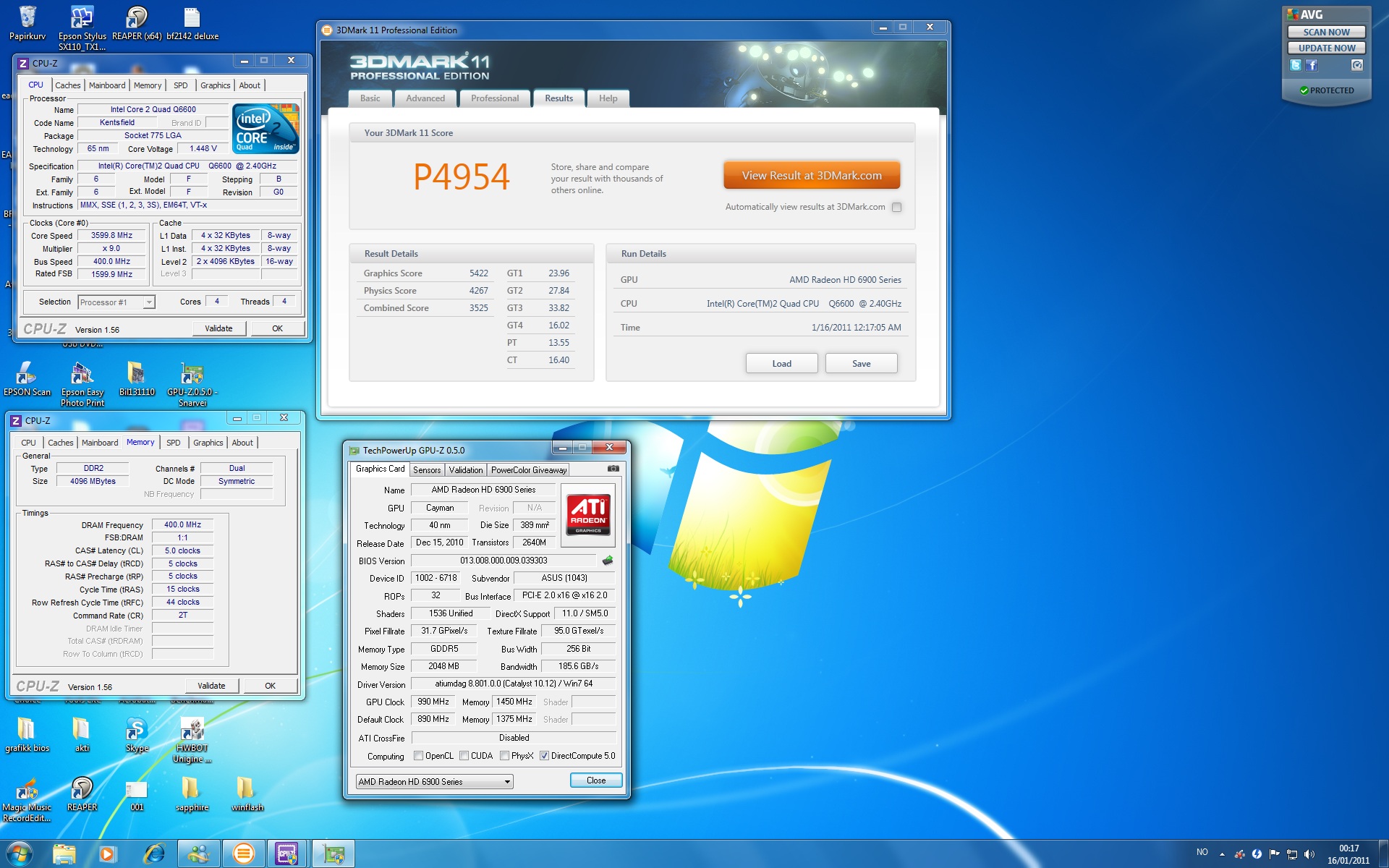Select Mainboard tab in top CPU-Z window
Viewport: 1389px width, 868px height.
107,85
